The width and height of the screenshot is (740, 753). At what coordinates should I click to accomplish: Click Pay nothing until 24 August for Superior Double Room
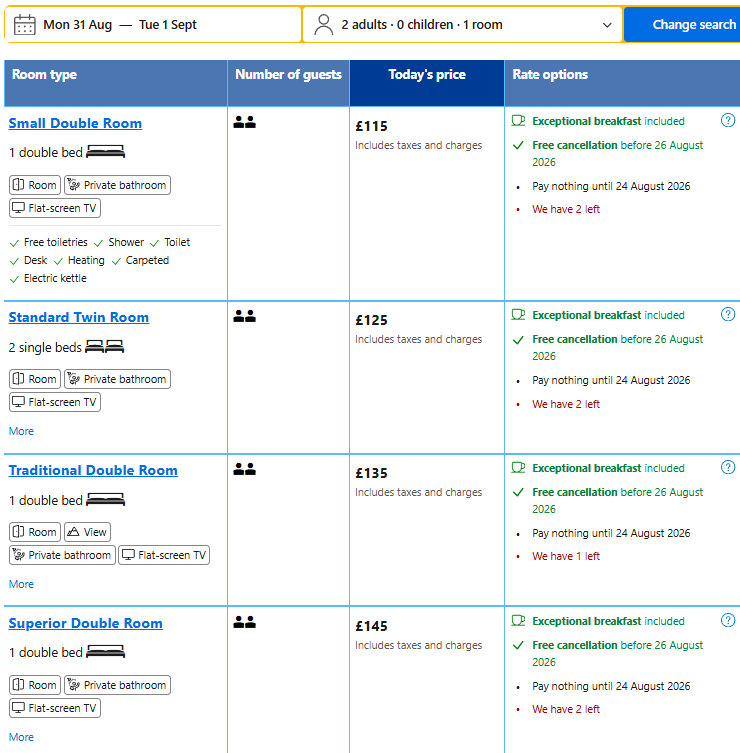(611, 686)
